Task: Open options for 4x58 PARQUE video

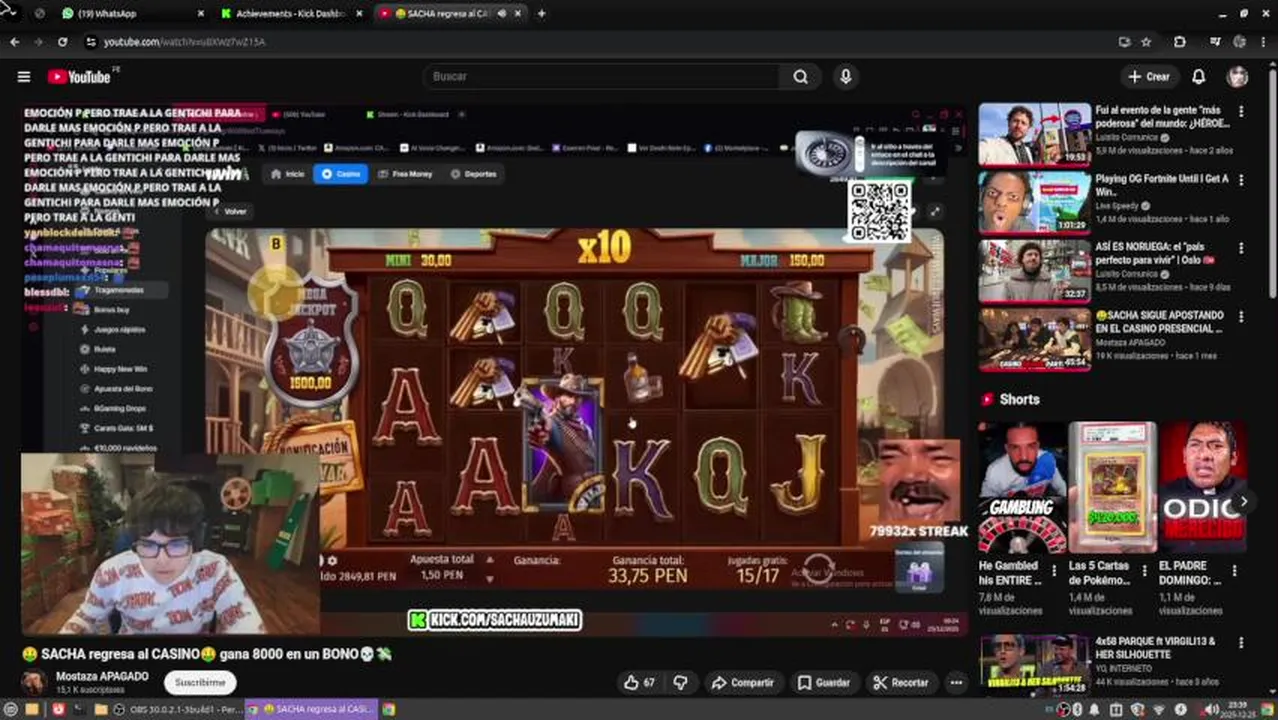Action: [1241, 642]
